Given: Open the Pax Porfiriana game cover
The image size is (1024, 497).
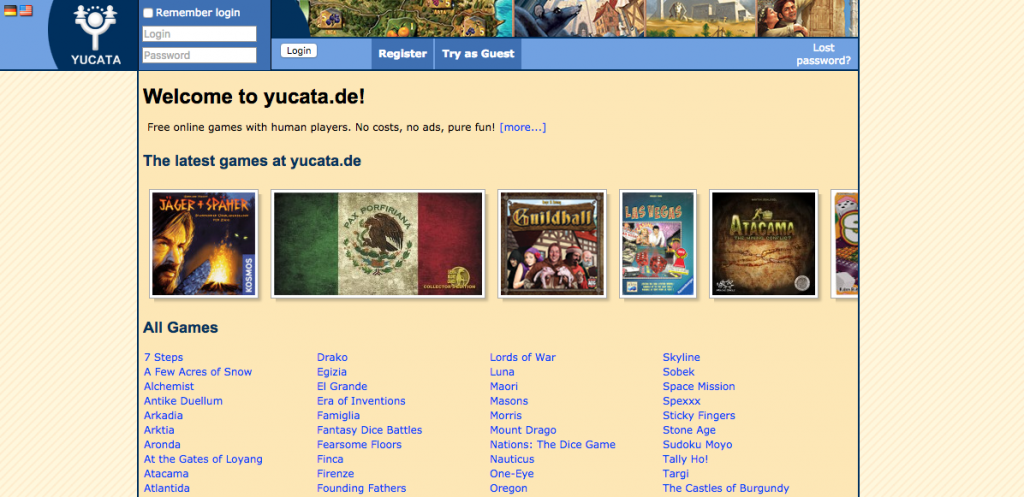Looking at the screenshot, I should coord(378,244).
